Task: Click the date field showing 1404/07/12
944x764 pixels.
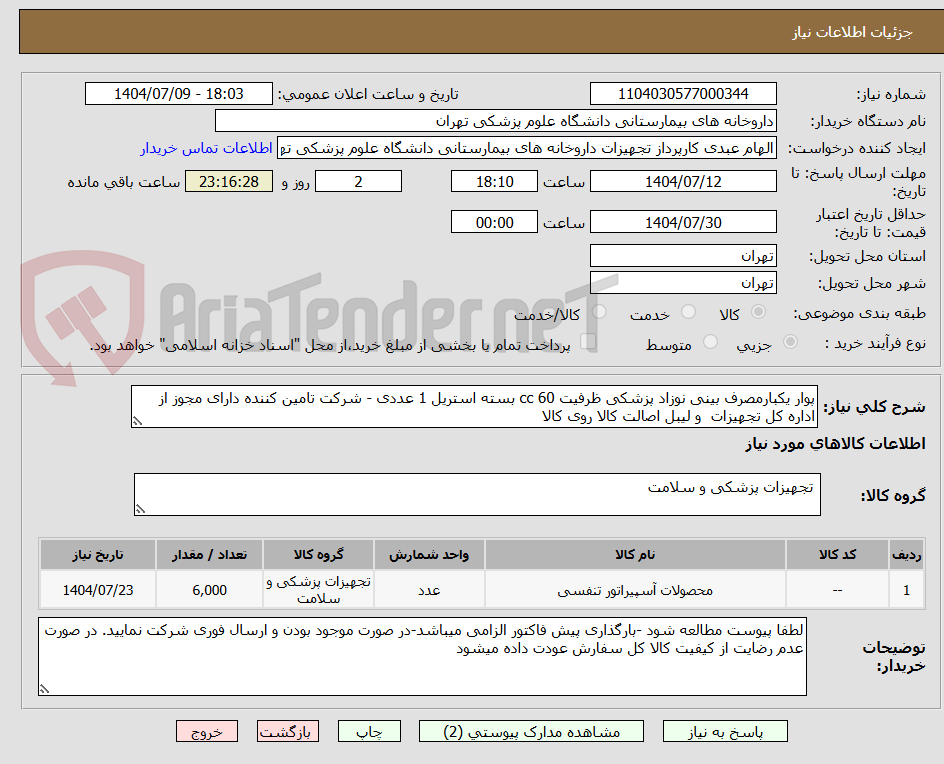Action: (x=683, y=181)
